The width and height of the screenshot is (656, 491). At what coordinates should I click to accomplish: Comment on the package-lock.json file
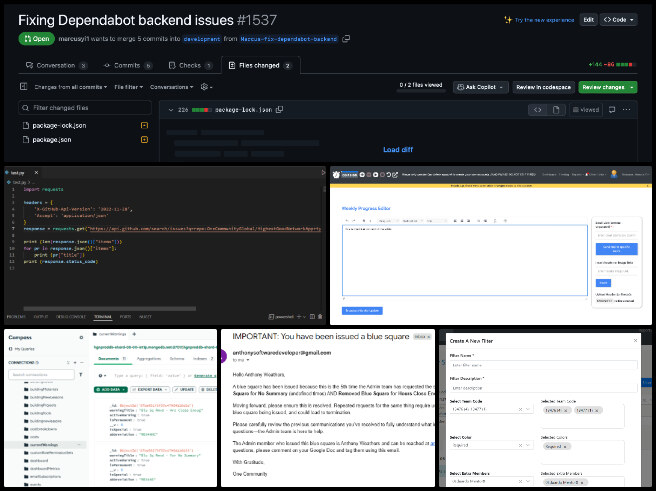pos(612,110)
